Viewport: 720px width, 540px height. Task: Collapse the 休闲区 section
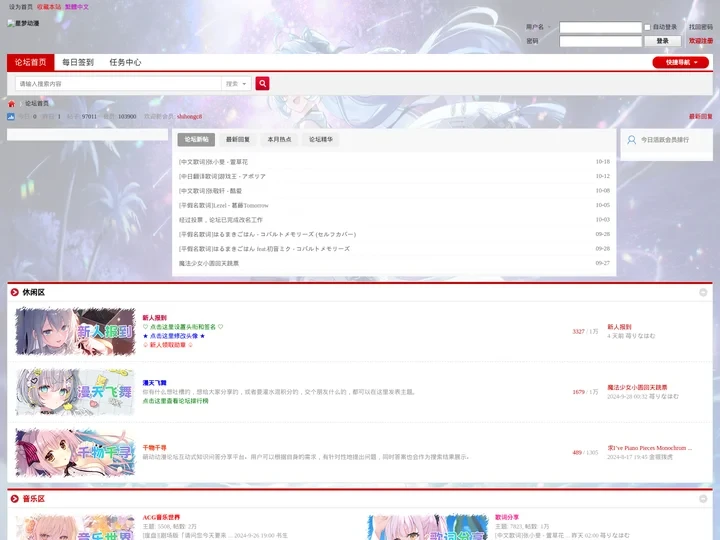pos(703,292)
